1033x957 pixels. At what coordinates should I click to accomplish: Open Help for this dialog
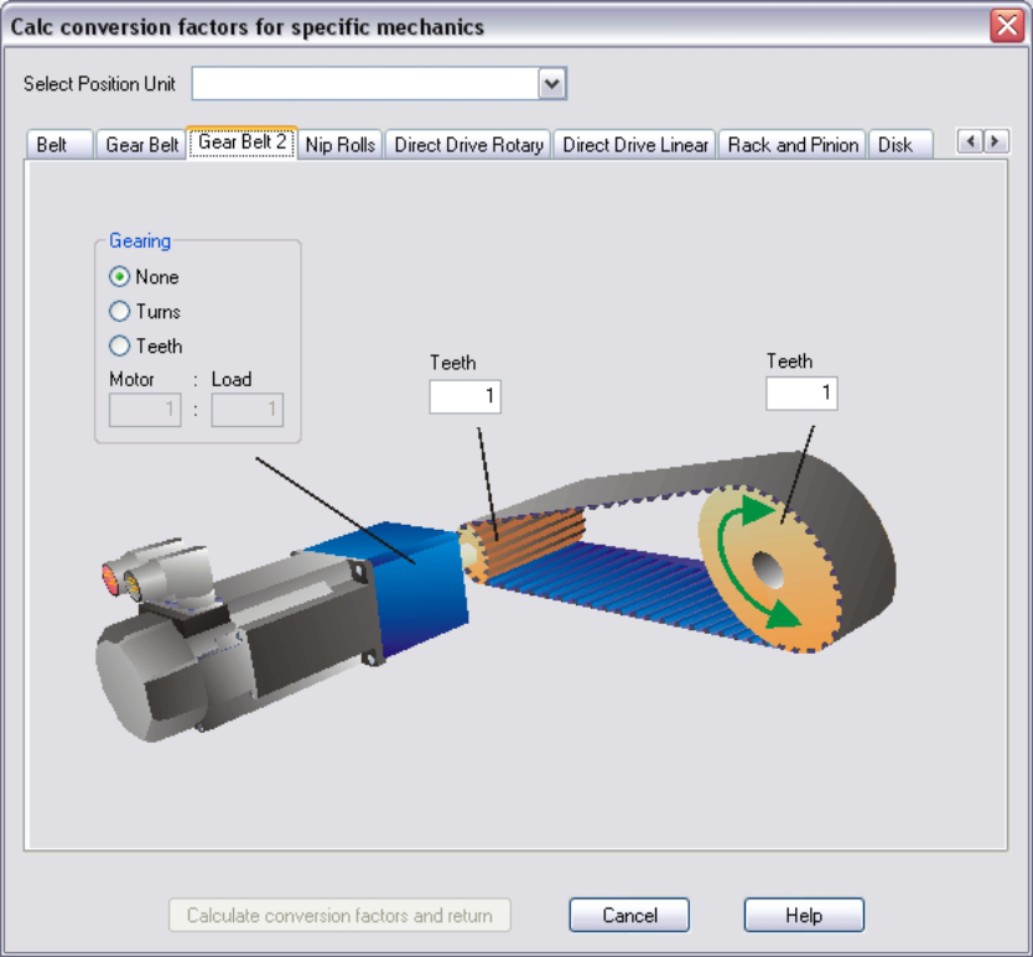(803, 915)
